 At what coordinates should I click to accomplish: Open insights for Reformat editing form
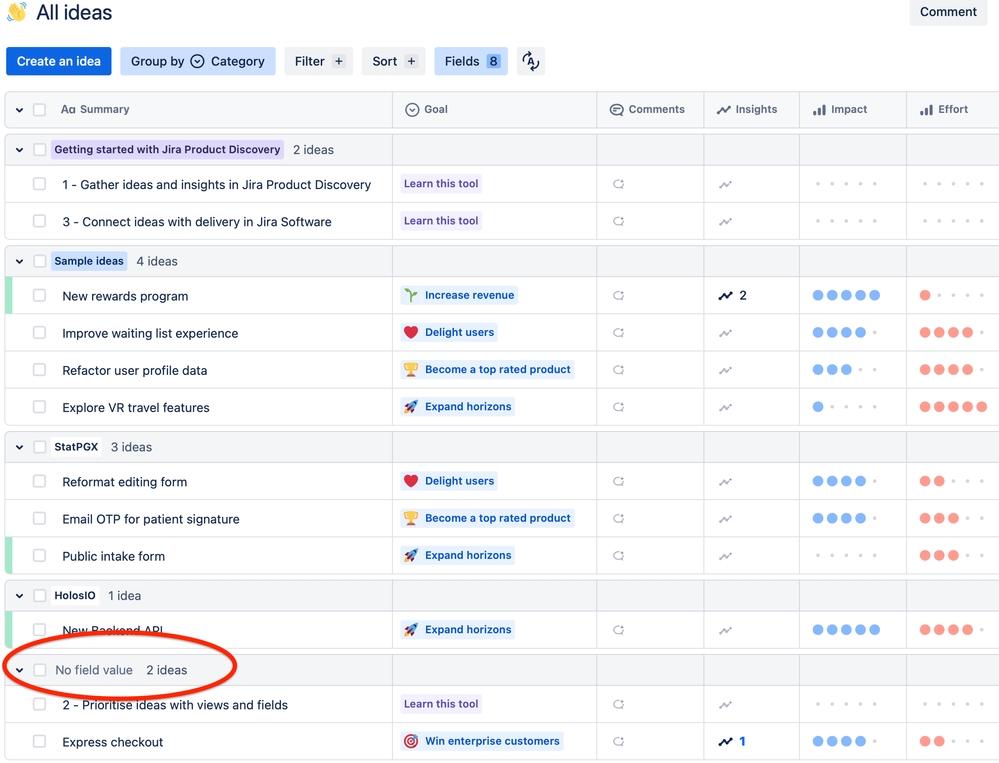pyautogui.click(x=725, y=482)
